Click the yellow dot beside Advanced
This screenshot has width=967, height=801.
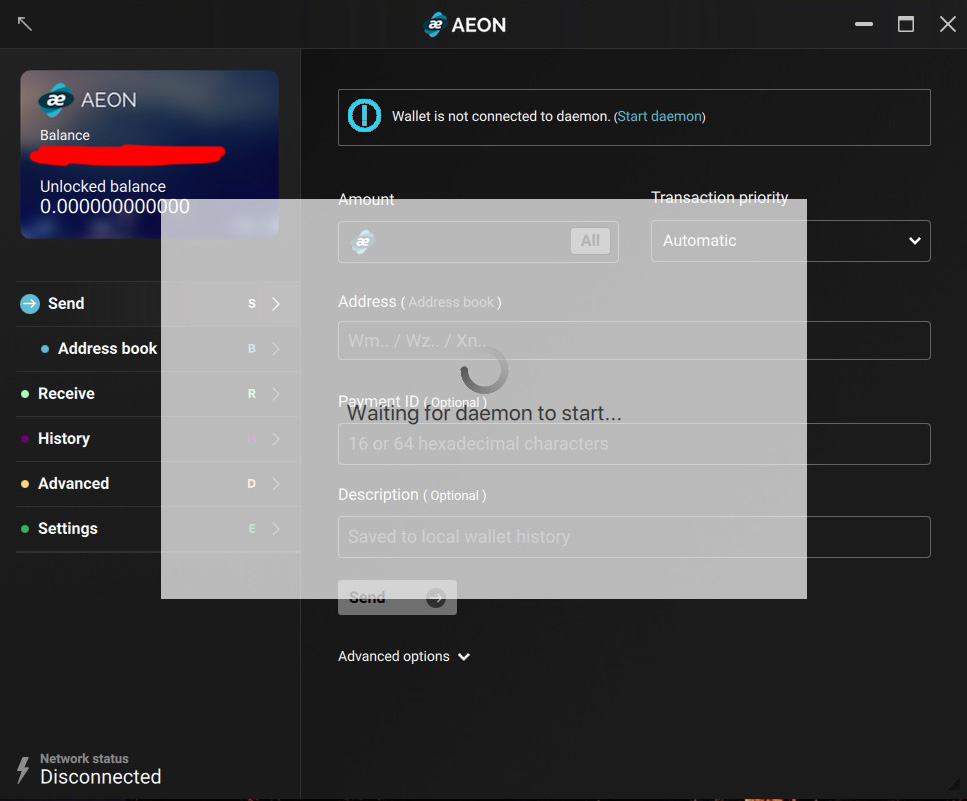click(25, 484)
